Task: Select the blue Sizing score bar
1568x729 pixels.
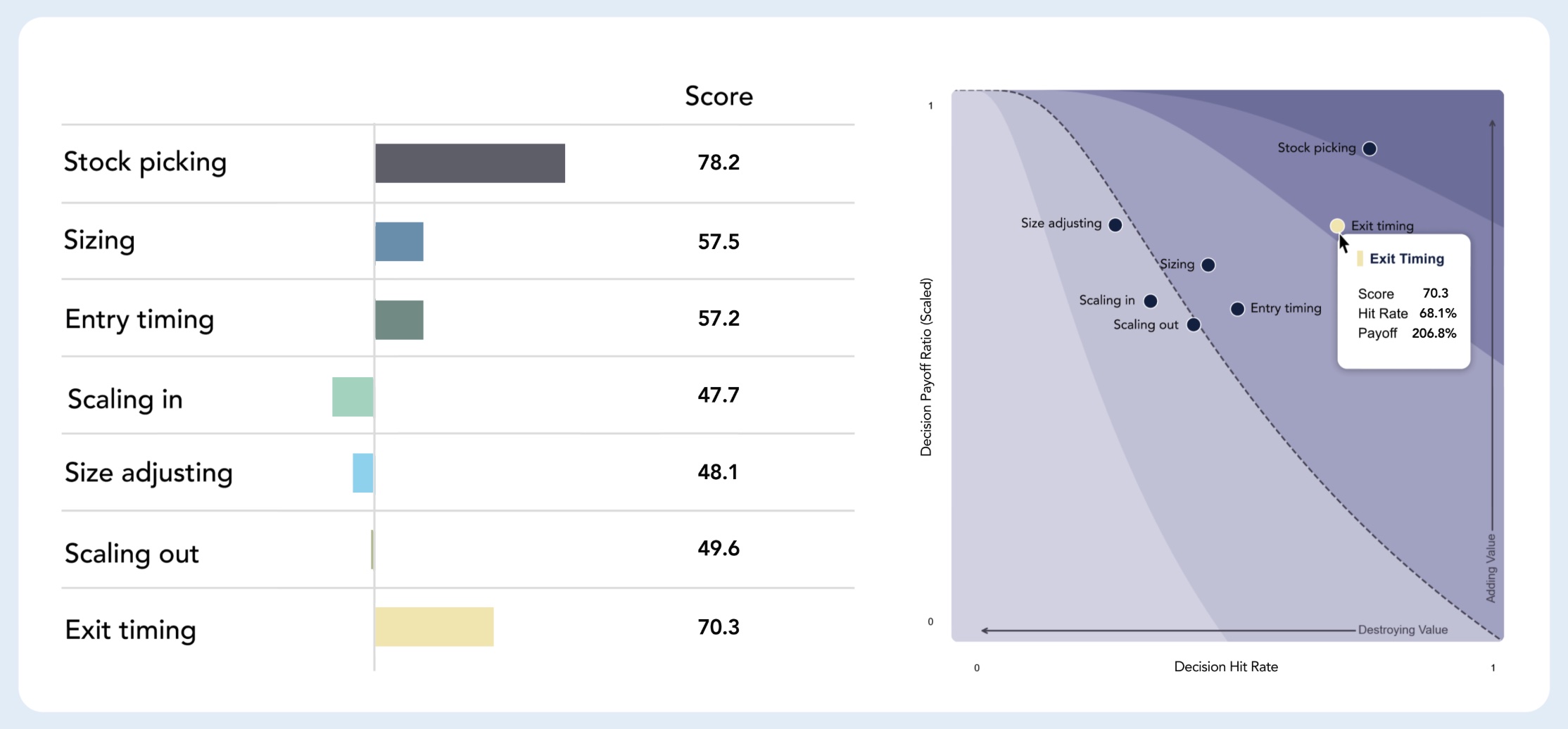Action: [399, 241]
